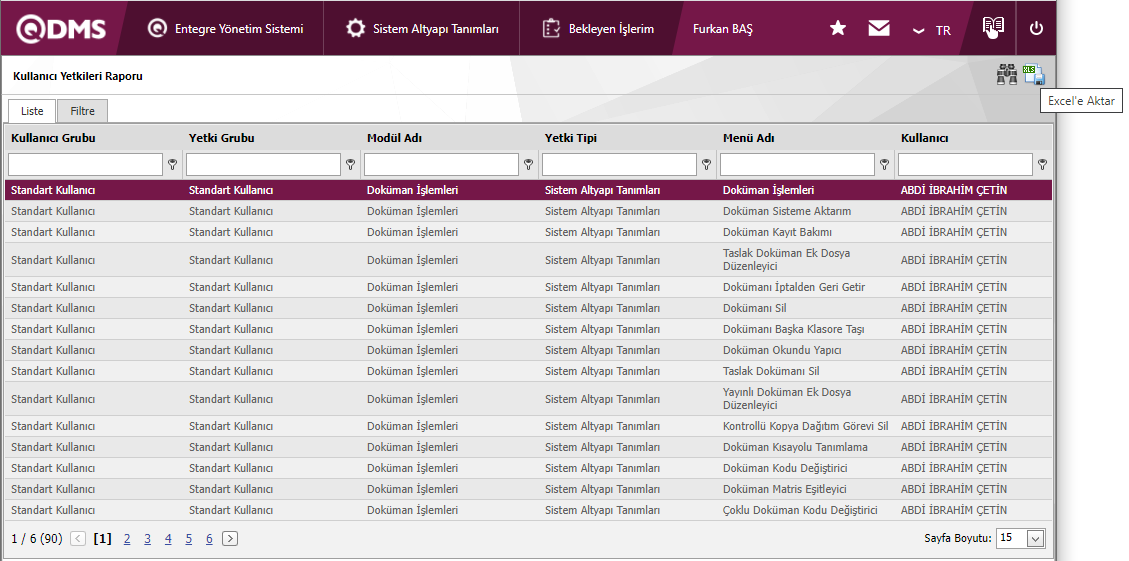The image size is (1129, 561).
Task: Click the binoculars search icon
Action: [1006, 75]
